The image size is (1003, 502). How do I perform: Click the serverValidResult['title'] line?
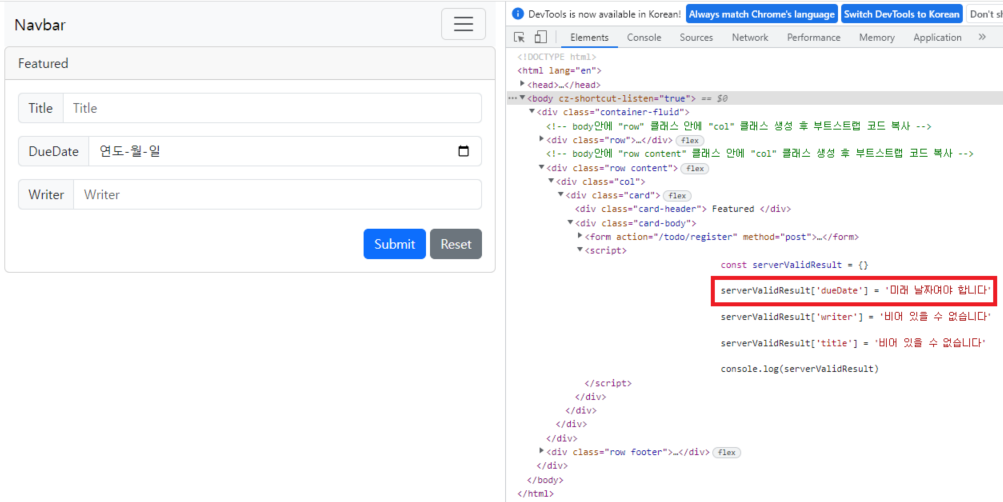[853, 343]
